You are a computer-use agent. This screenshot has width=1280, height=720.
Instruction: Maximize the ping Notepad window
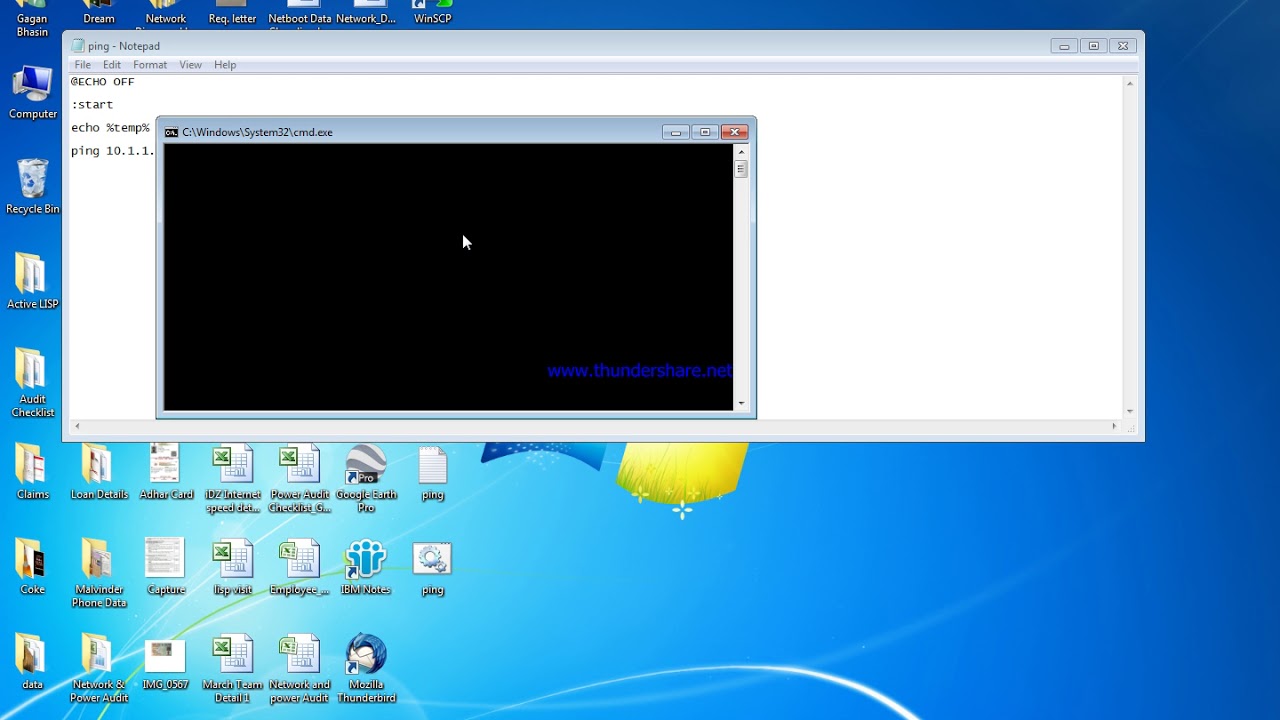(1093, 46)
